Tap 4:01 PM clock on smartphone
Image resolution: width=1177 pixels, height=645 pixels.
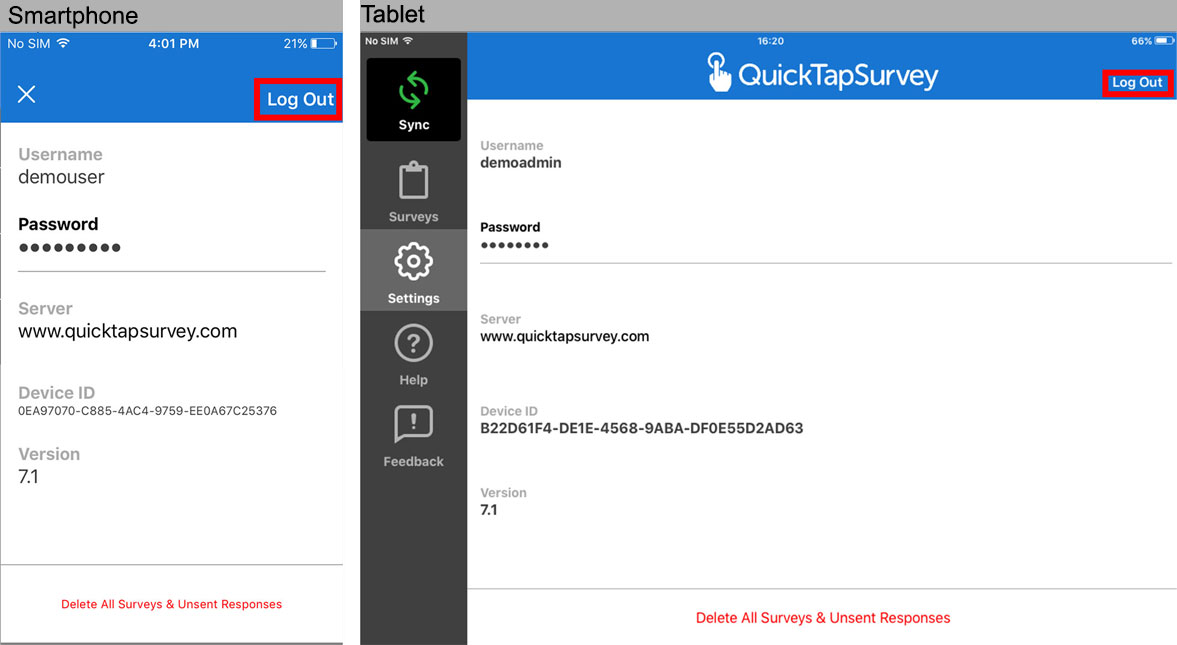click(x=173, y=44)
